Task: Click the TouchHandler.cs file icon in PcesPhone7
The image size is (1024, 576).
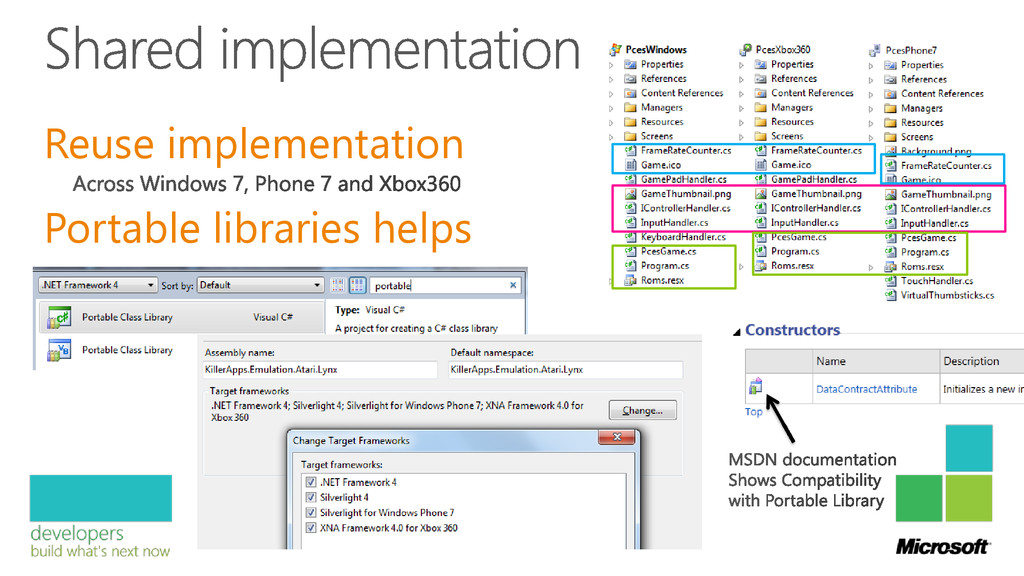Action: 890,280
